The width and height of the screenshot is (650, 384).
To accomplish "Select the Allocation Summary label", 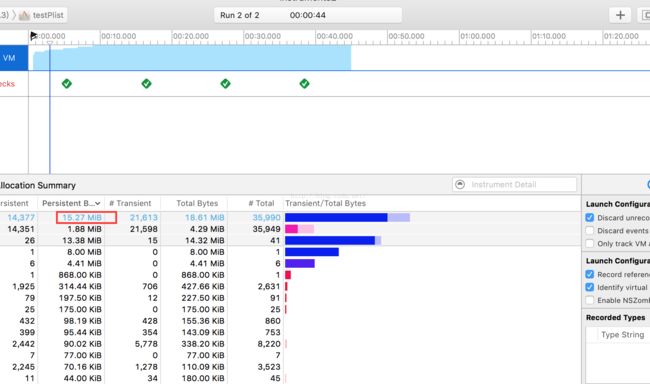I will point(38,185).
